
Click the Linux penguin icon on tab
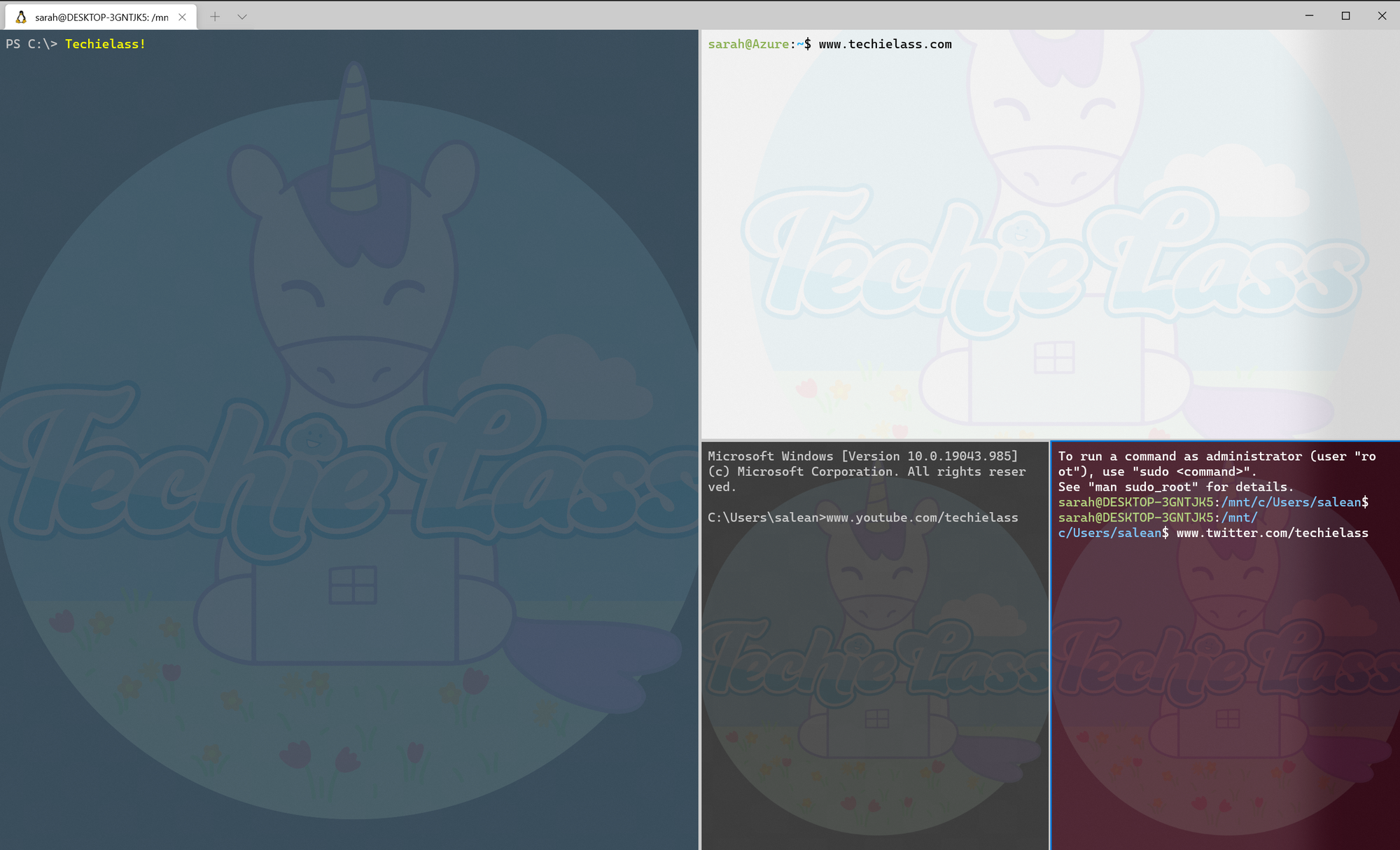[22, 17]
